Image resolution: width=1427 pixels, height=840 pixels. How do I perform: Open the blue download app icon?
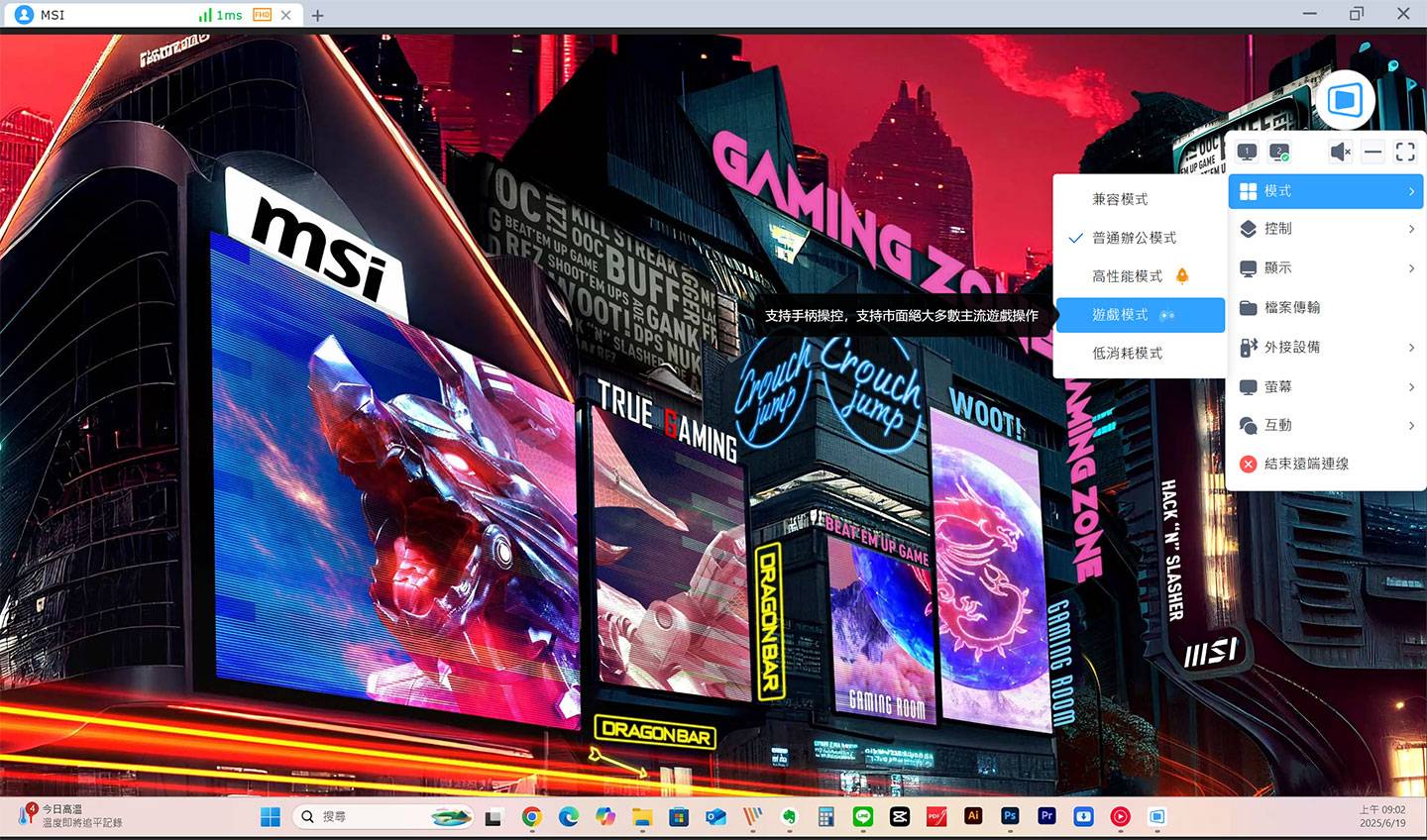pyautogui.click(x=1083, y=817)
